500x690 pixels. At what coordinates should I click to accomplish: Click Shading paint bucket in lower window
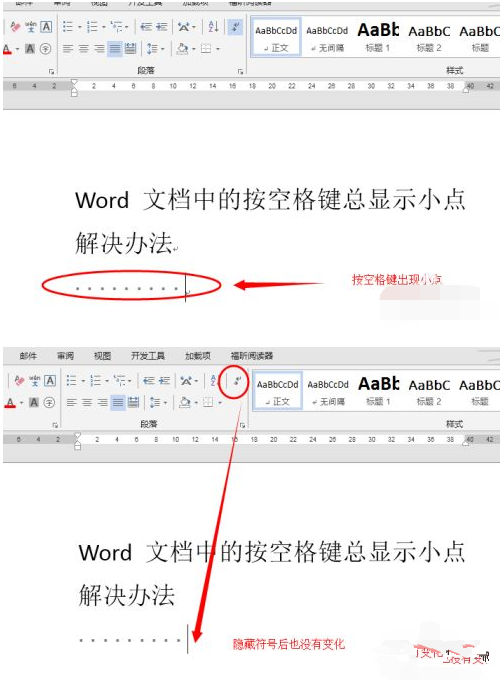(185, 402)
